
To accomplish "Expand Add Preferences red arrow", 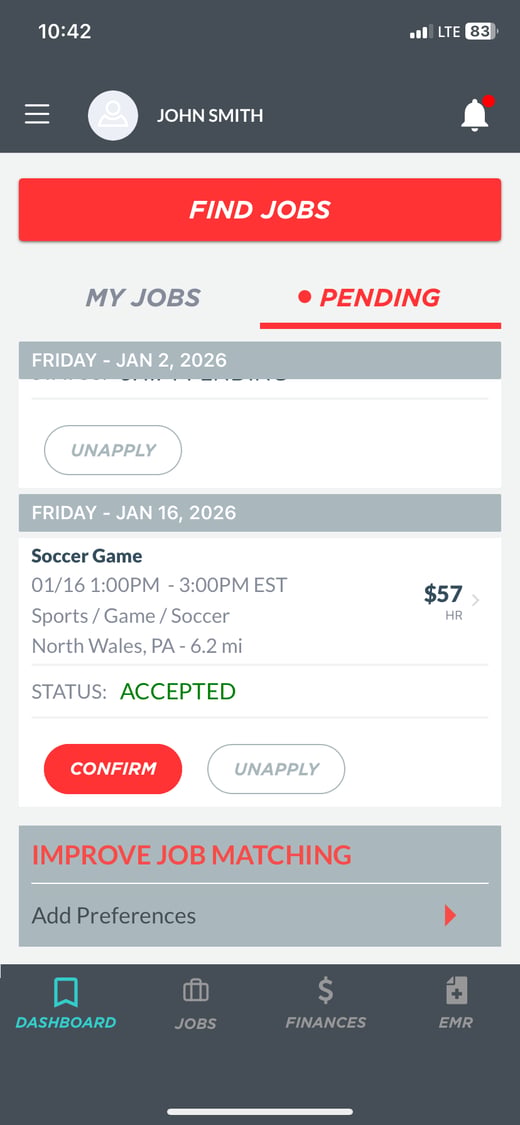I will click(450, 915).
